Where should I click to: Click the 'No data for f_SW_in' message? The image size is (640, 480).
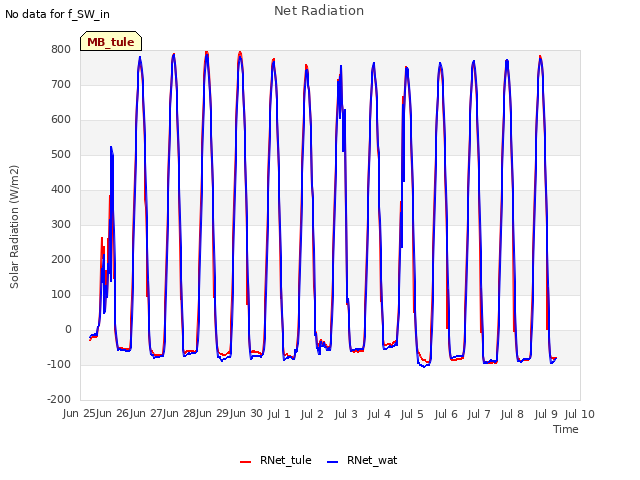click(57, 14)
